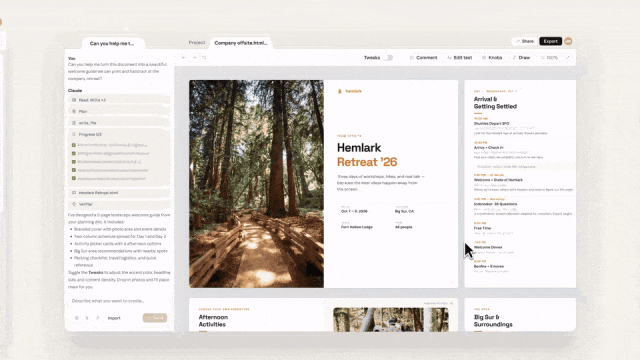640x360 pixels.
Task: Click the forest boardwalk cover photo
Action: 256,184
